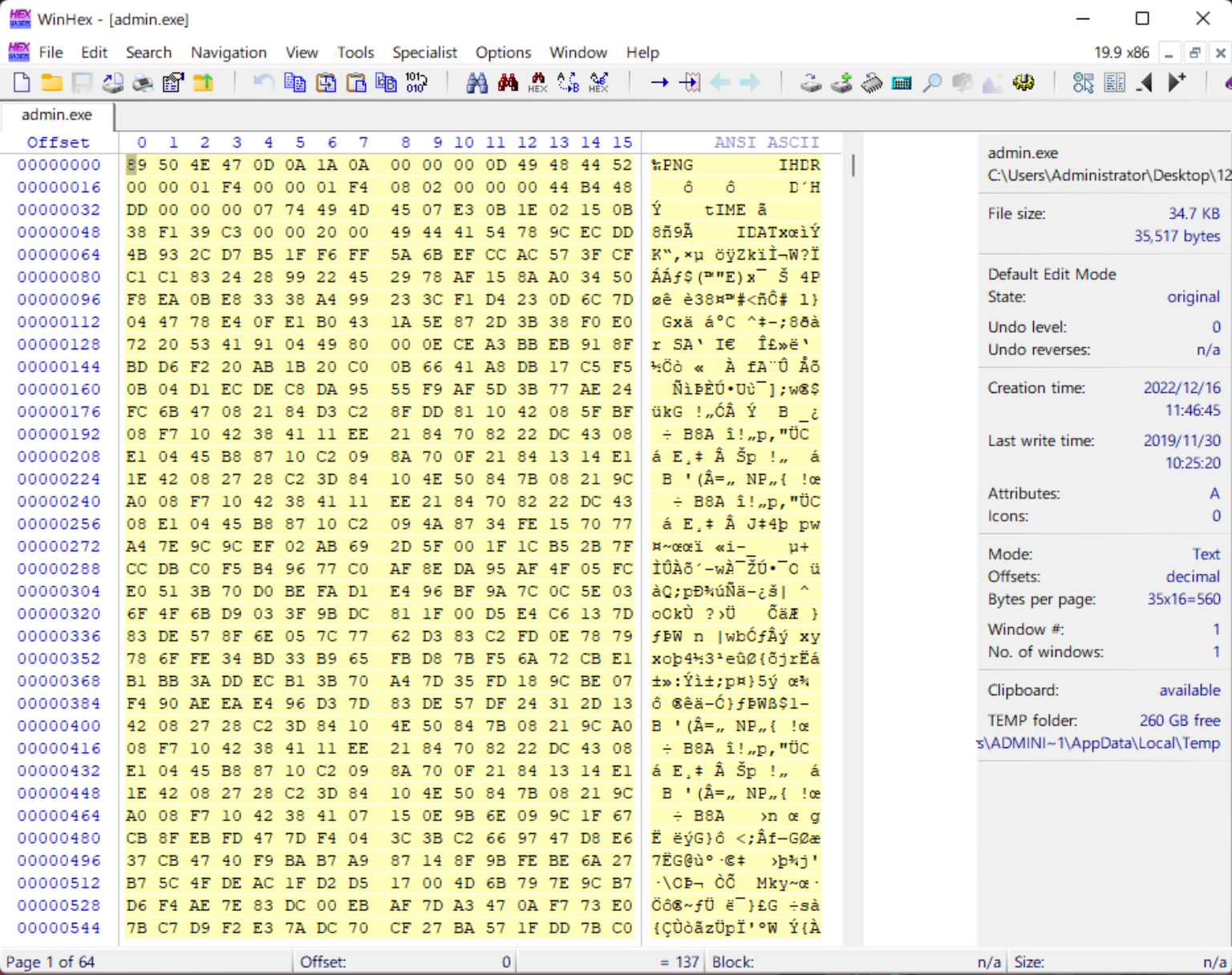Click the offset row label 00000544

point(59,928)
